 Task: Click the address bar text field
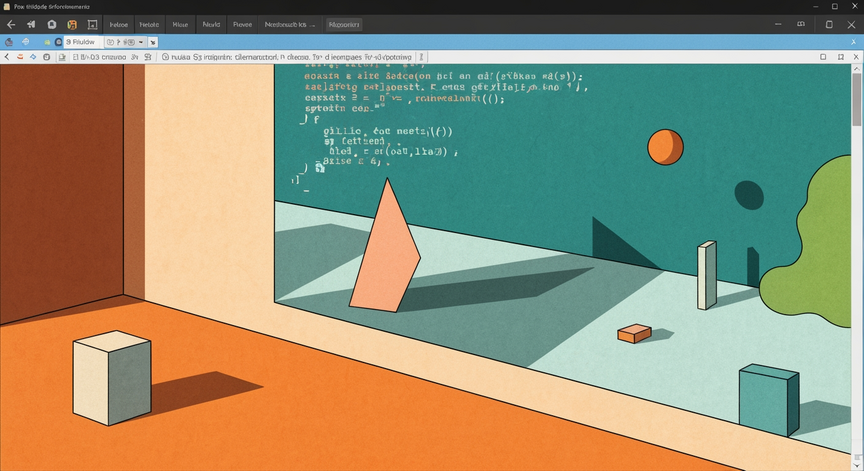[291, 57]
